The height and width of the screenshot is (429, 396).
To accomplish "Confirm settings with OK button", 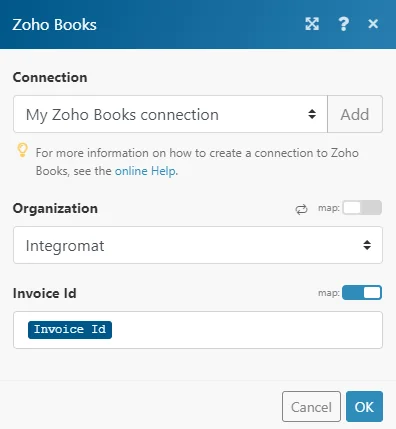I will pos(364,407).
